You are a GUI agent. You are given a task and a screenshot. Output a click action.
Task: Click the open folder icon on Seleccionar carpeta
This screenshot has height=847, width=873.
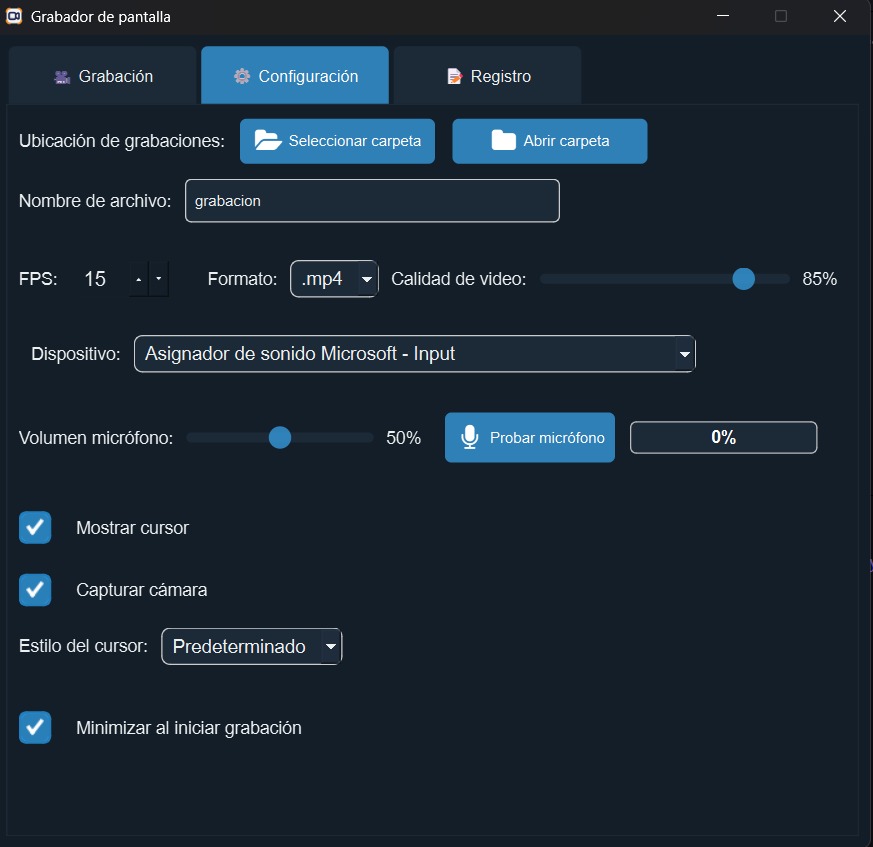click(268, 141)
